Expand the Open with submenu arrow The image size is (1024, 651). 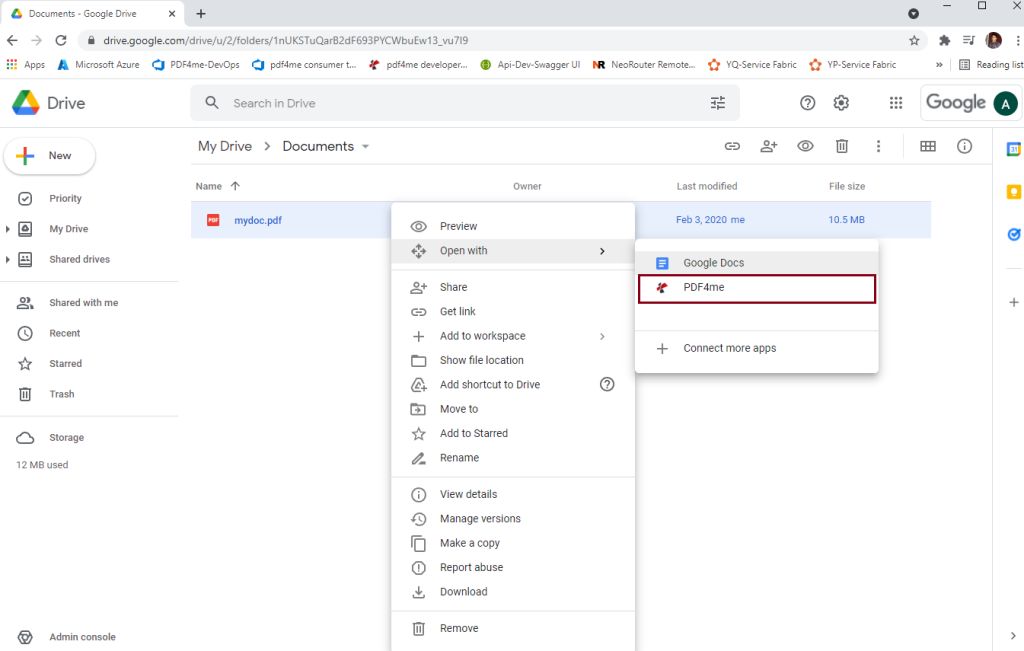602,251
